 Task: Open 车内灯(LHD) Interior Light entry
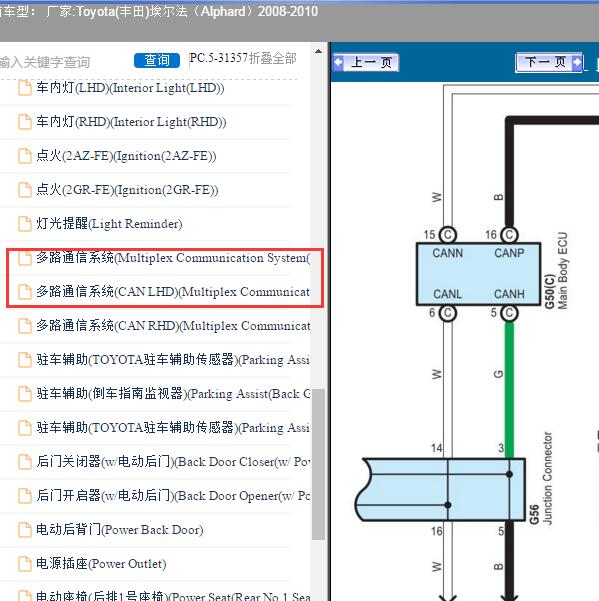pyautogui.click(x=130, y=88)
